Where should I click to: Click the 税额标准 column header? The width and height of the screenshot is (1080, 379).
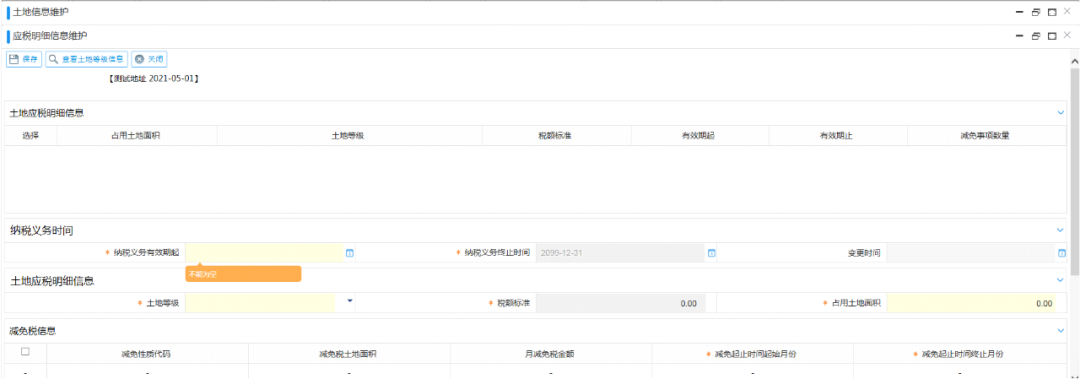coord(556,136)
